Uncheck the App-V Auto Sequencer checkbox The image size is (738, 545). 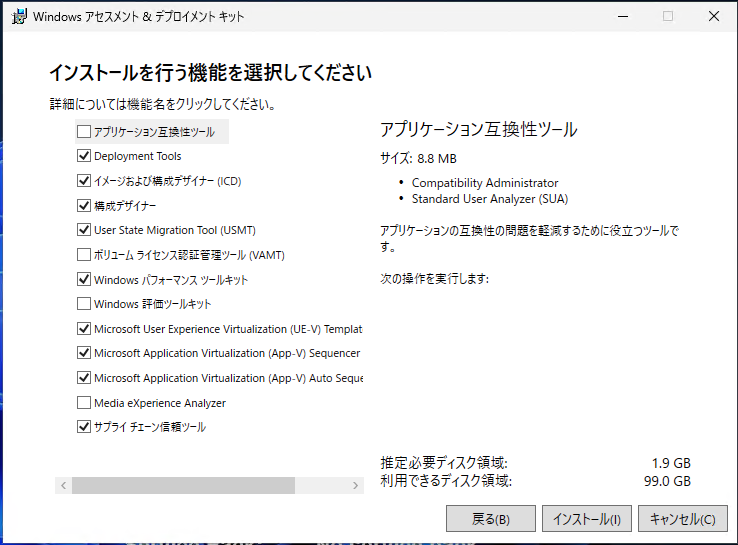(x=84, y=377)
